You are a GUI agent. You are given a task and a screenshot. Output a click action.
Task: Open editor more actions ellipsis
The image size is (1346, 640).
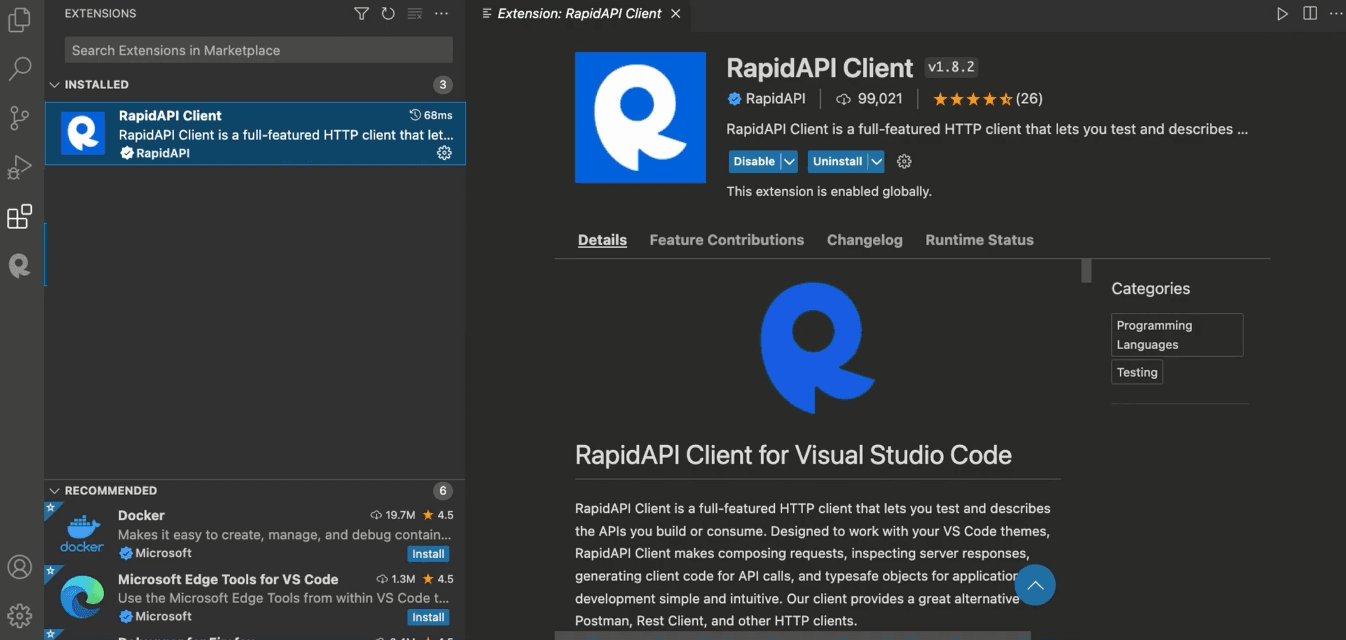1334,14
